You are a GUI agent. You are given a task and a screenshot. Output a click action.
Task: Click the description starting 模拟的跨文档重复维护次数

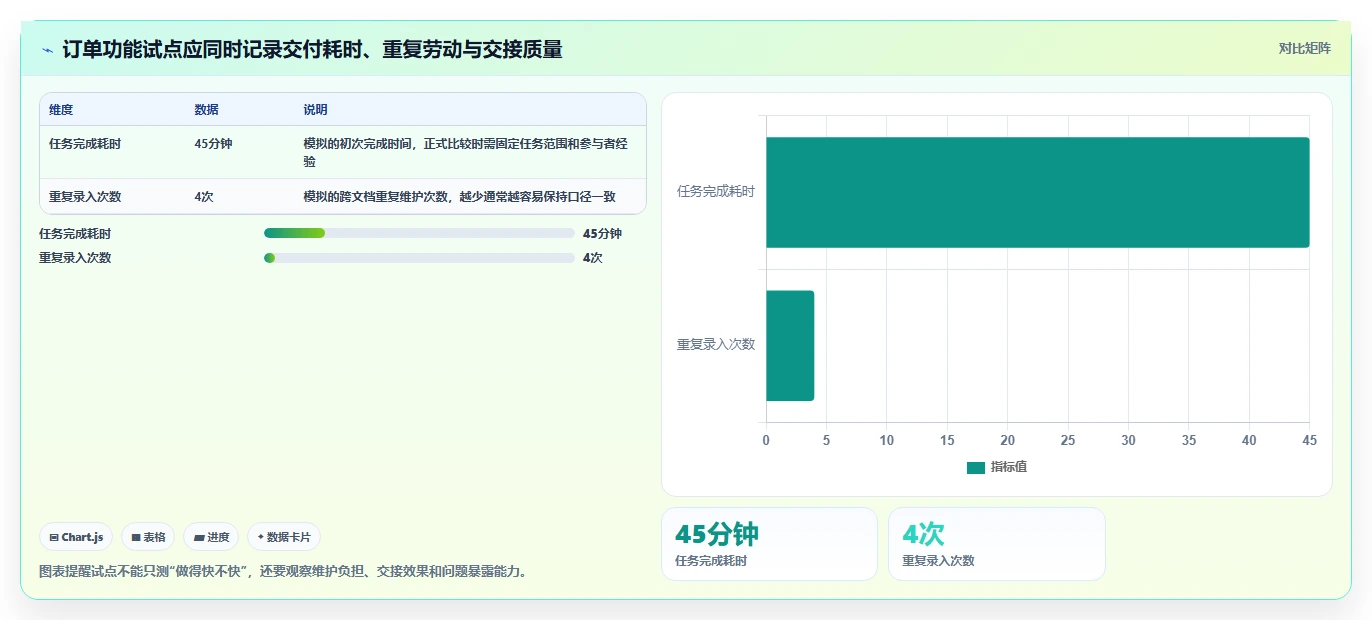click(x=459, y=197)
